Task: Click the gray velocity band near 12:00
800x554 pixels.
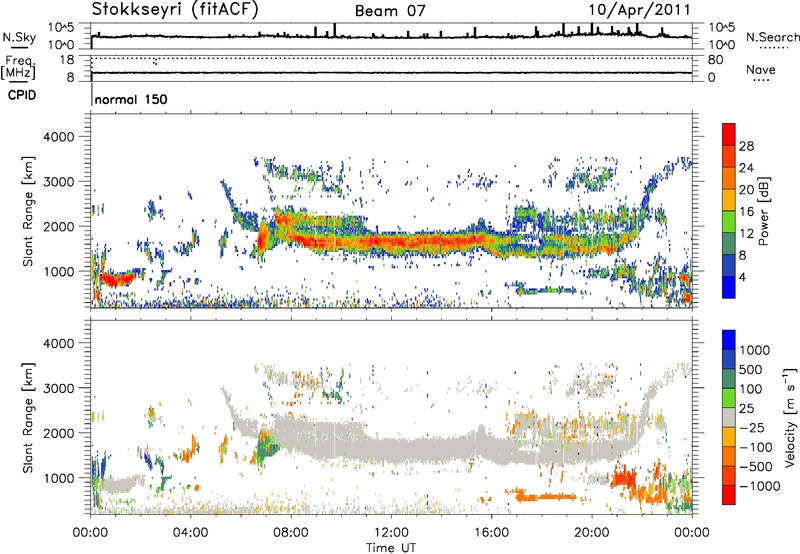Action: pos(391,450)
